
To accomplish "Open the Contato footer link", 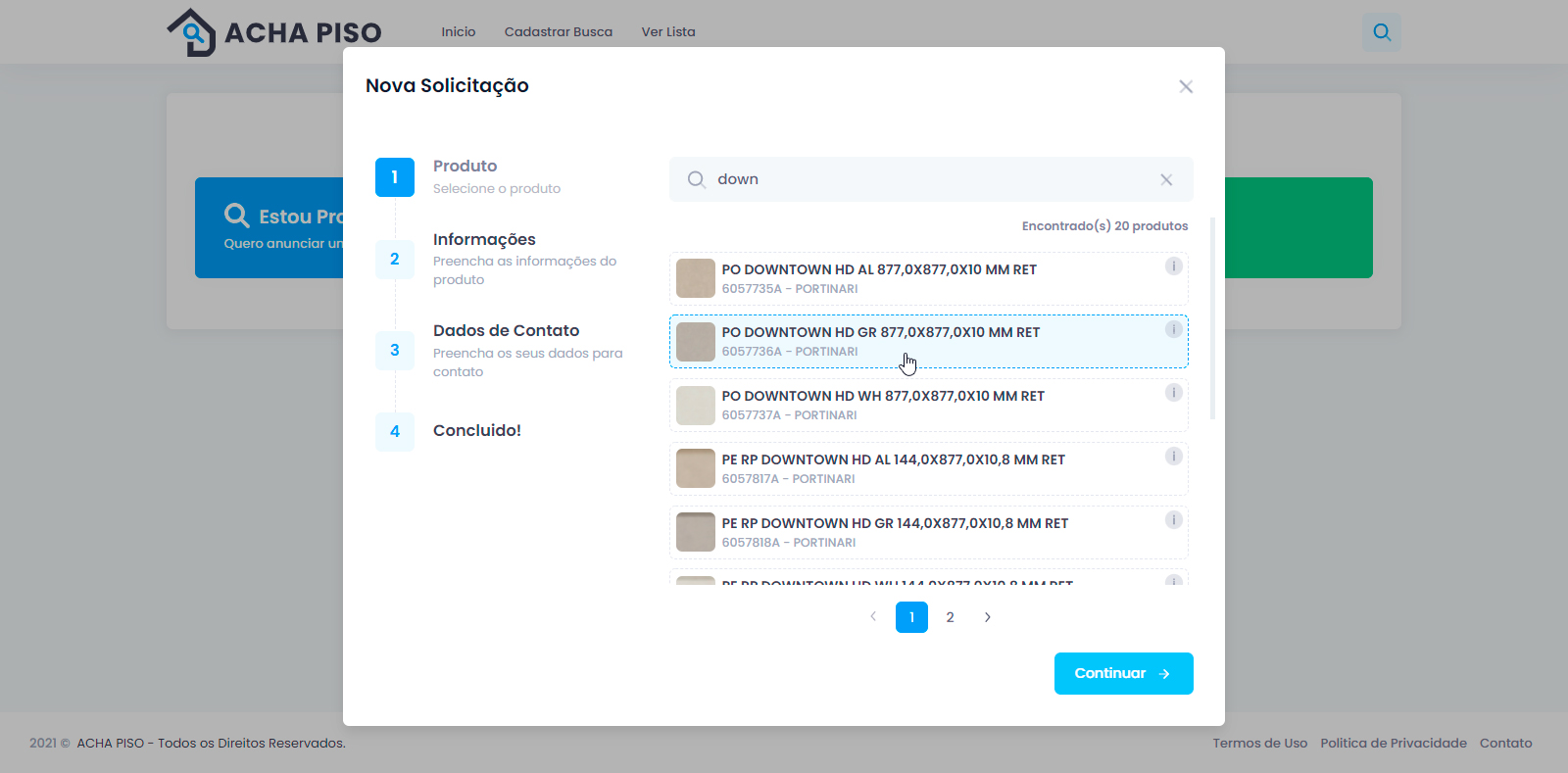I will point(1506,744).
